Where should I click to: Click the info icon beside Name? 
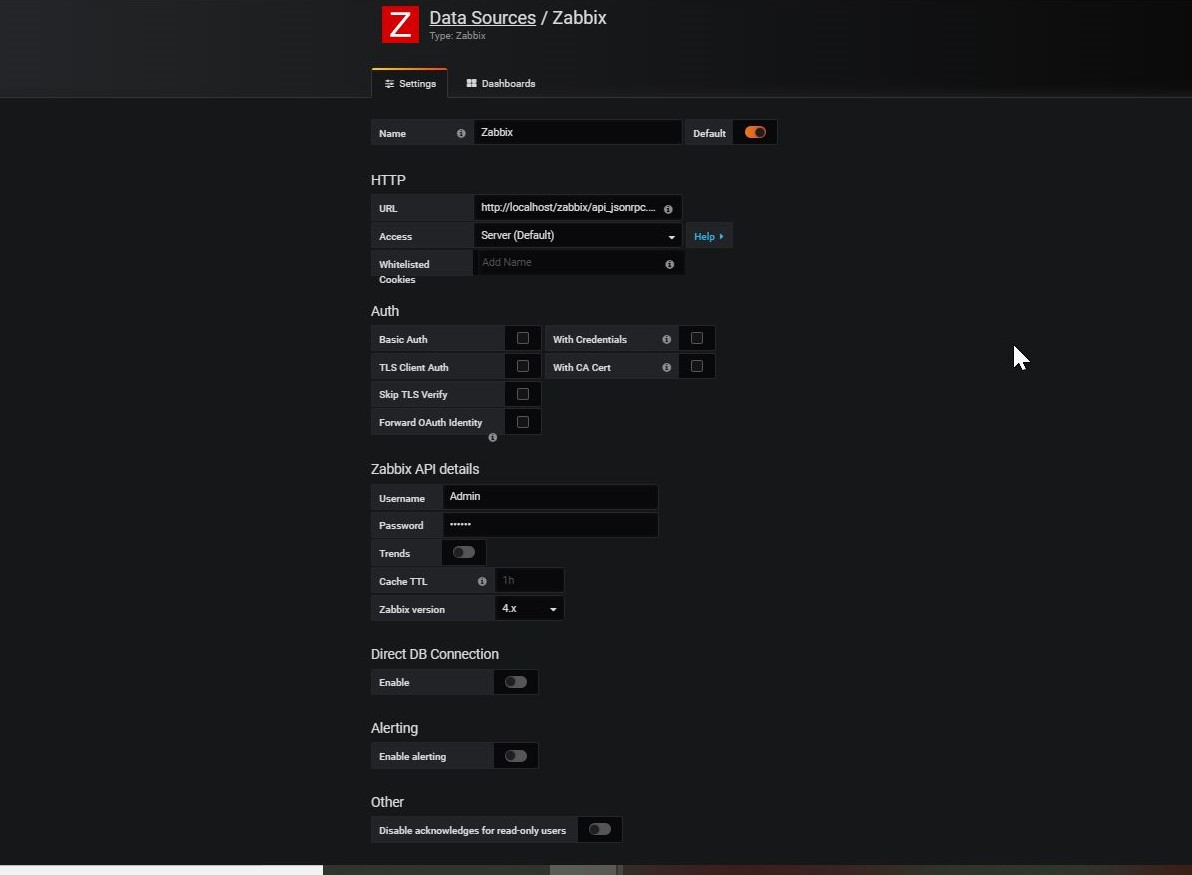coord(461,133)
